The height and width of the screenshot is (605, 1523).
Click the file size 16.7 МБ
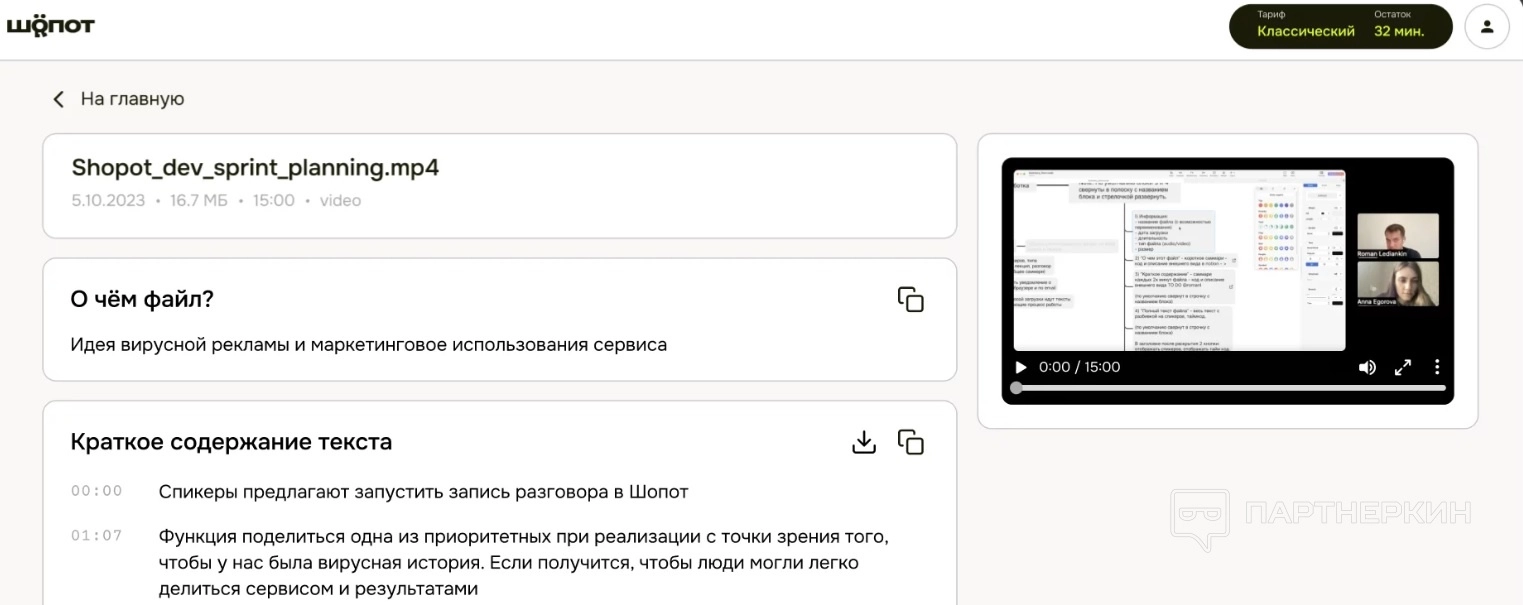tap(199, 201)
